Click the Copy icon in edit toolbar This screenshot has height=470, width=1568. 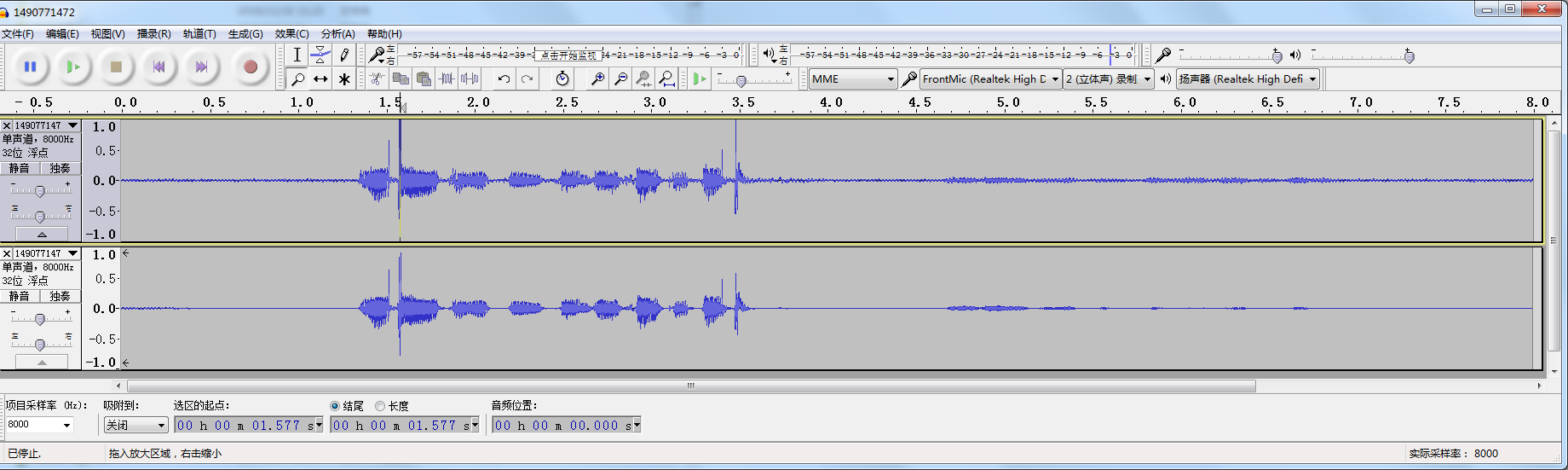[400, 79]
